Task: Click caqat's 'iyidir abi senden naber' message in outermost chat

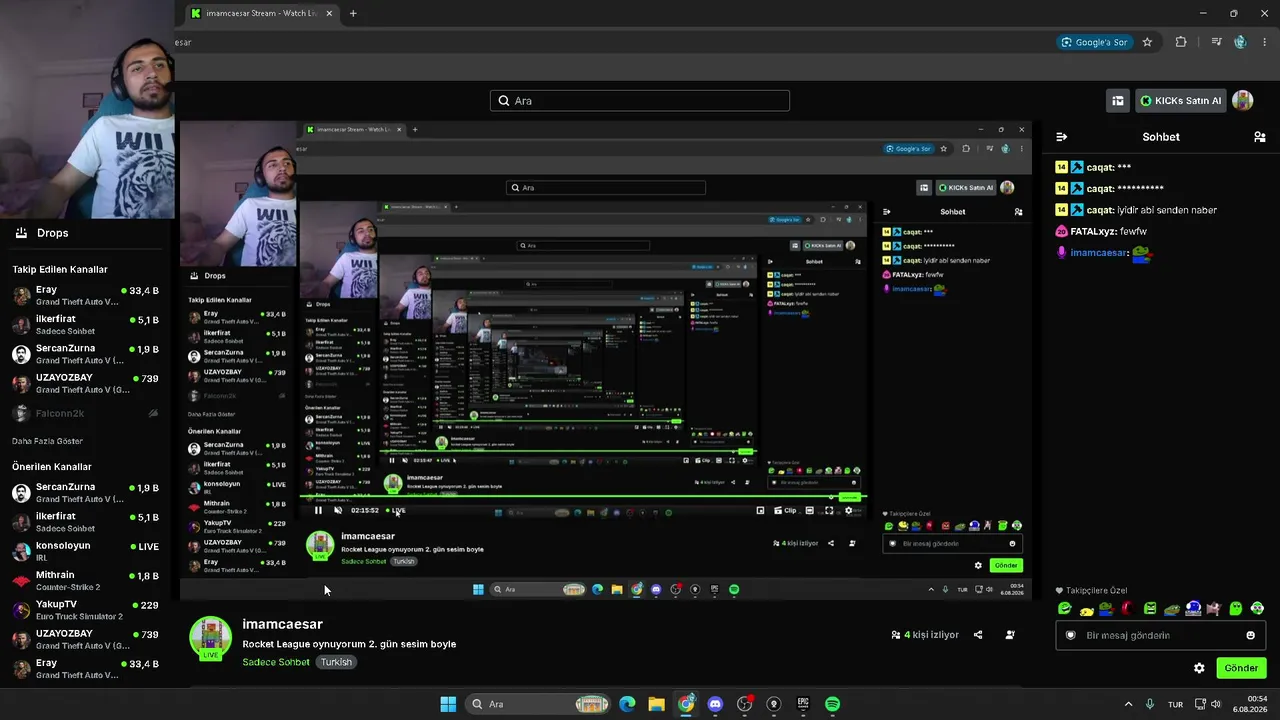Action: (1169, 210)
